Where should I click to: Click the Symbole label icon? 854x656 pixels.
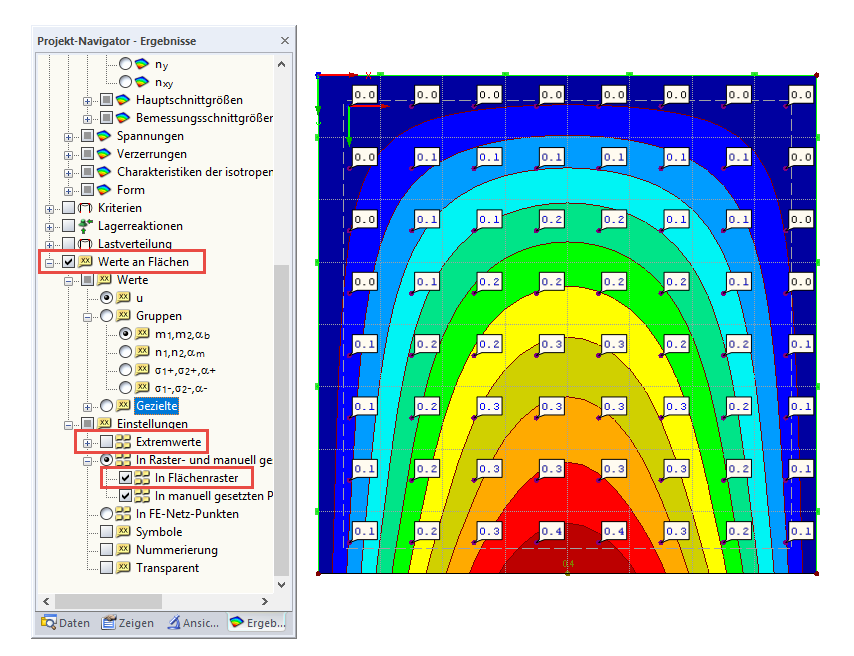pos(123,531)
